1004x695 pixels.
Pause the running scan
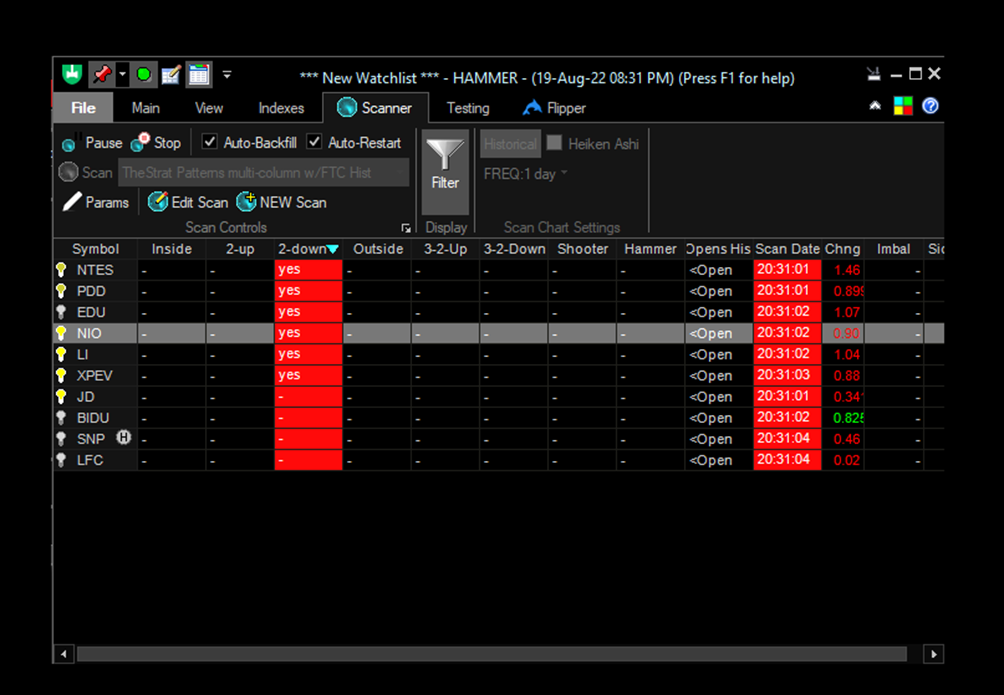point(92,143)
